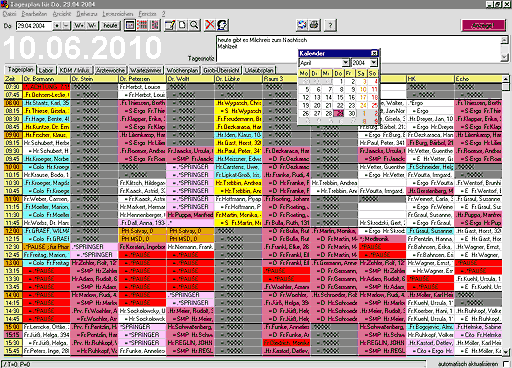The image size is (512, 368).
Task: Switch to the Ärztewoche tab
Action: (110, 70)
